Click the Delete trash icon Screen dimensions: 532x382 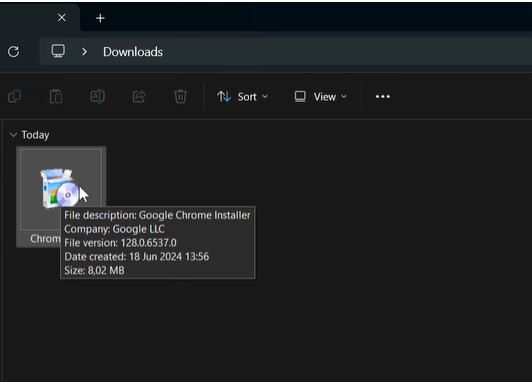(x=180, y=97)
